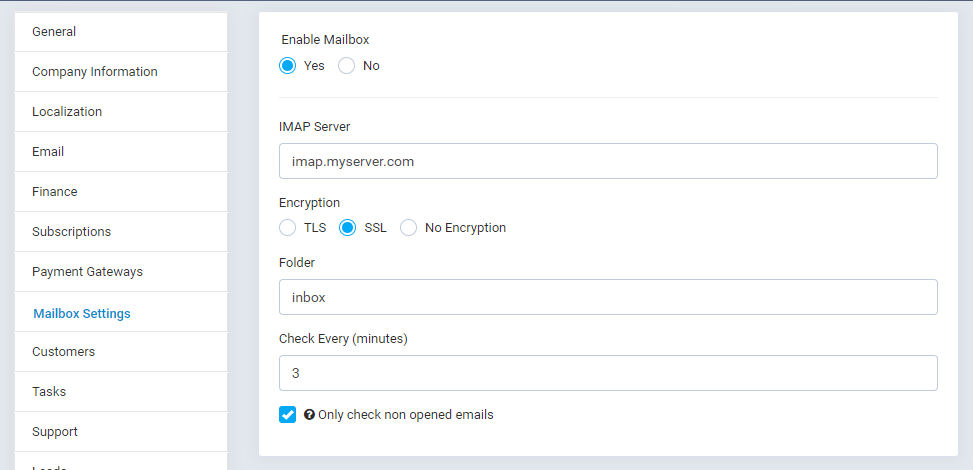Click the help question mark icon
Viewport: 973px width, 470px height.
(309, 414)
